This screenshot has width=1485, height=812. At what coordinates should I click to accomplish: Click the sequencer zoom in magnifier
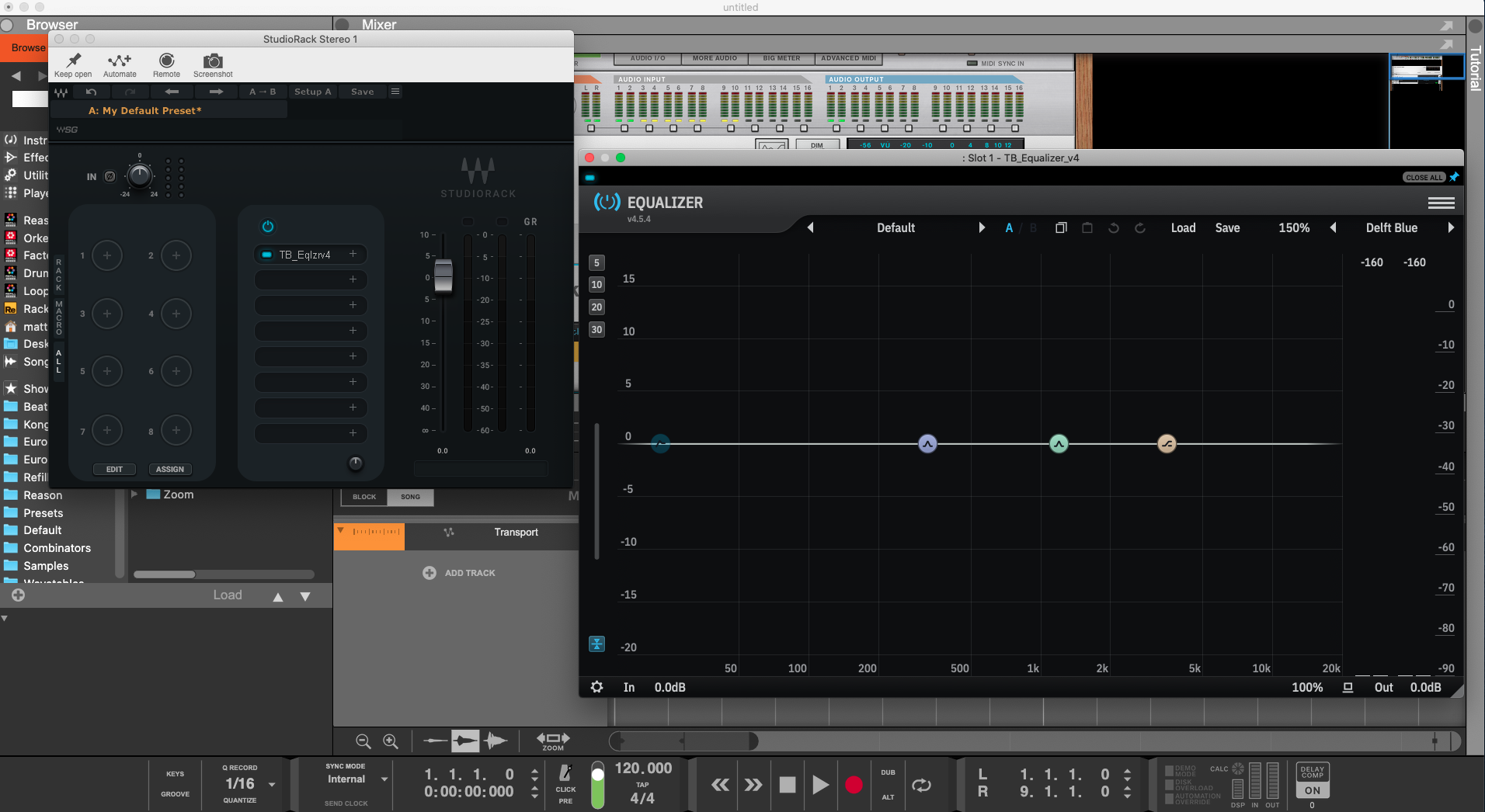coord(391,741)
